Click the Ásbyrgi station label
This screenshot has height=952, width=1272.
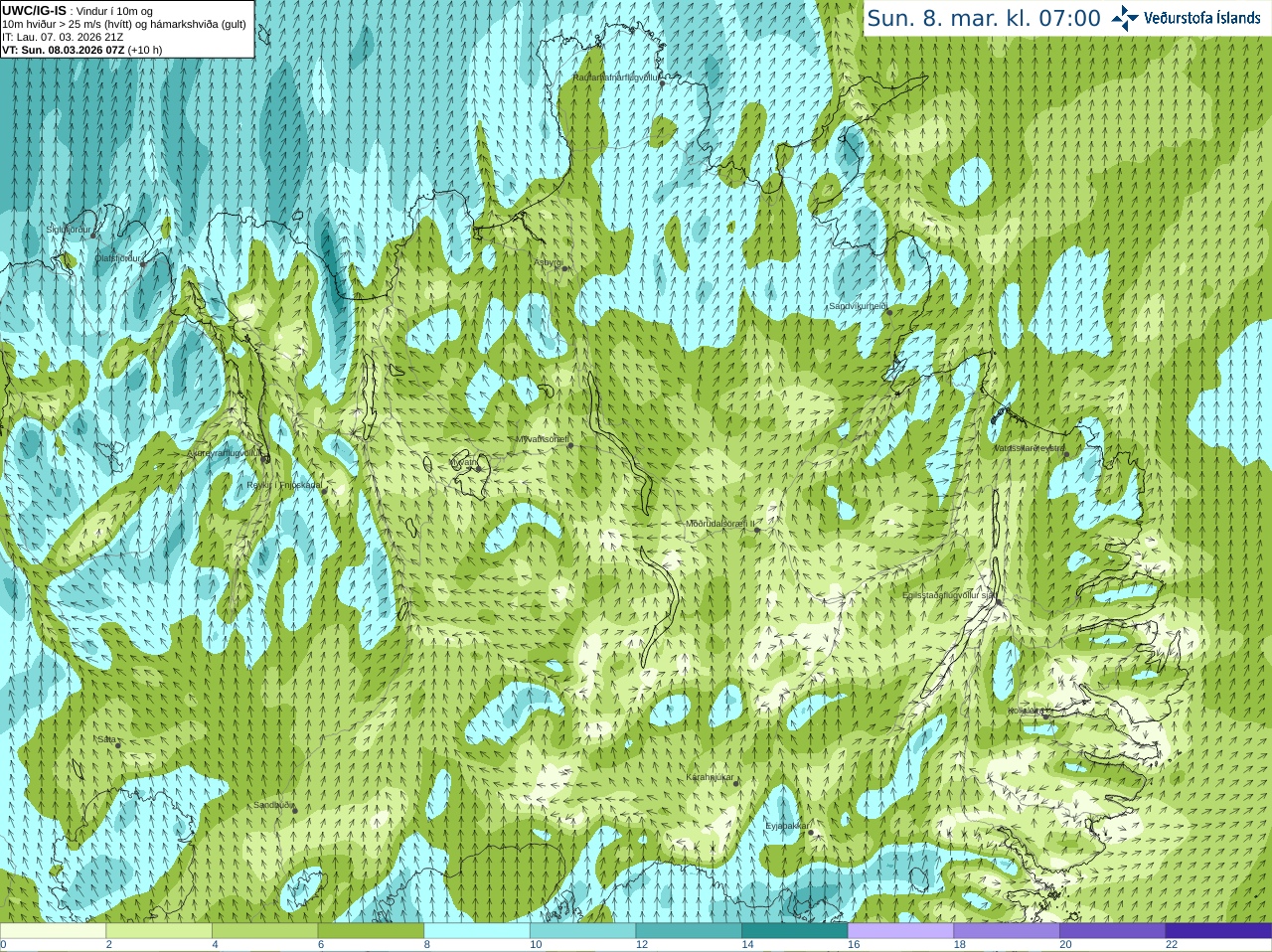[x=549, y=262]
